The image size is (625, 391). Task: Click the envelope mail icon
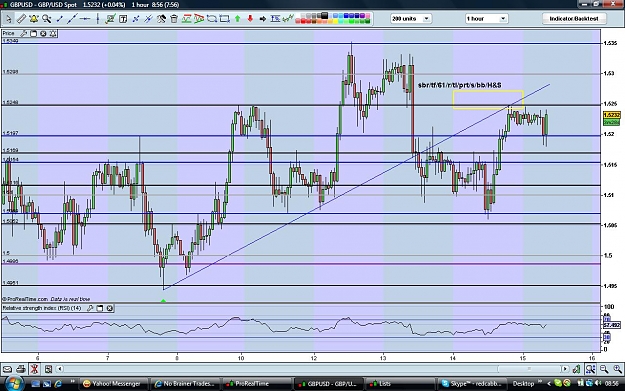pos(7,369)
